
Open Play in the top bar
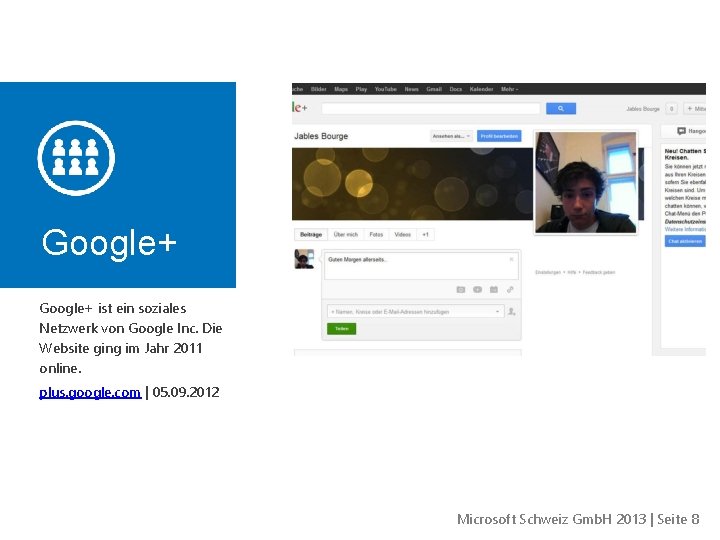361,89
